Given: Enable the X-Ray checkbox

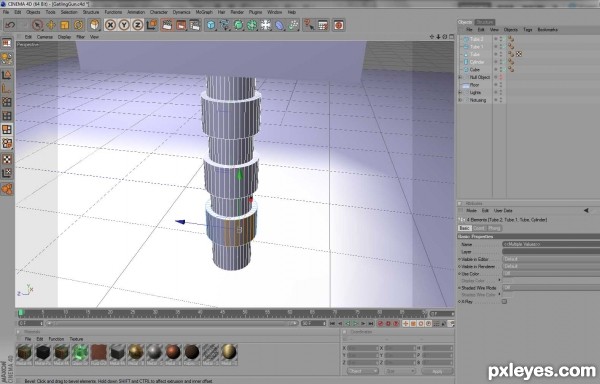Looking at the screenshot, I should (x=504, y=302).
